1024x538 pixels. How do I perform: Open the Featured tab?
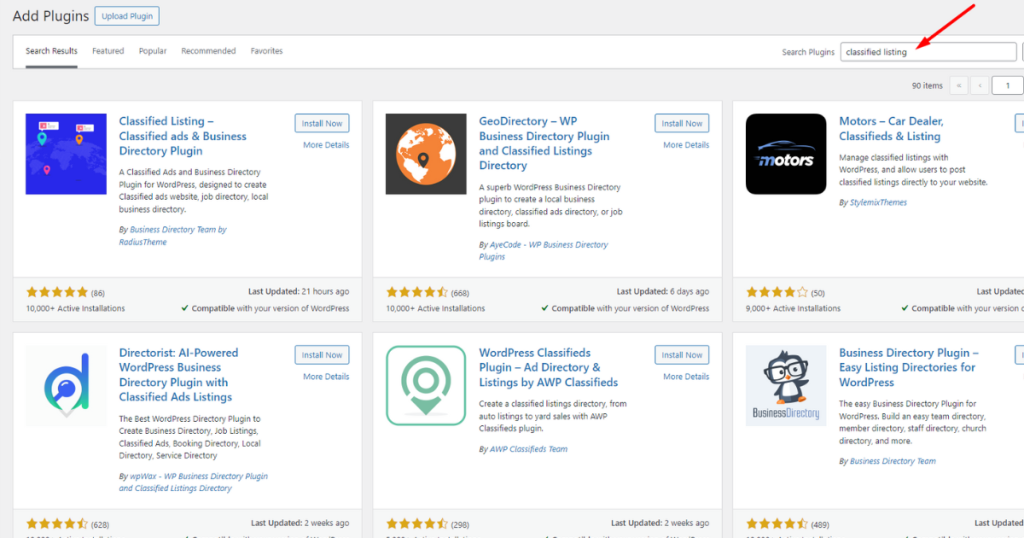click(x=108, y=51)
